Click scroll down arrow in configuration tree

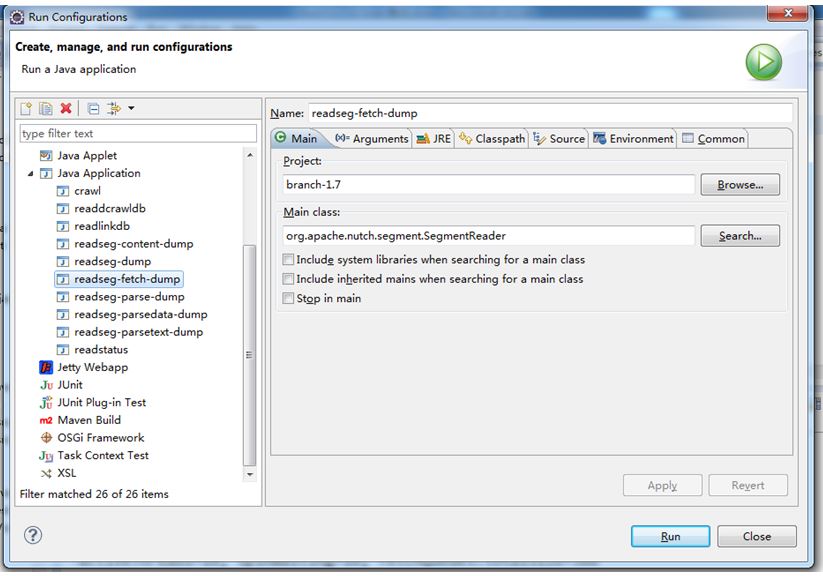(250, 474)
